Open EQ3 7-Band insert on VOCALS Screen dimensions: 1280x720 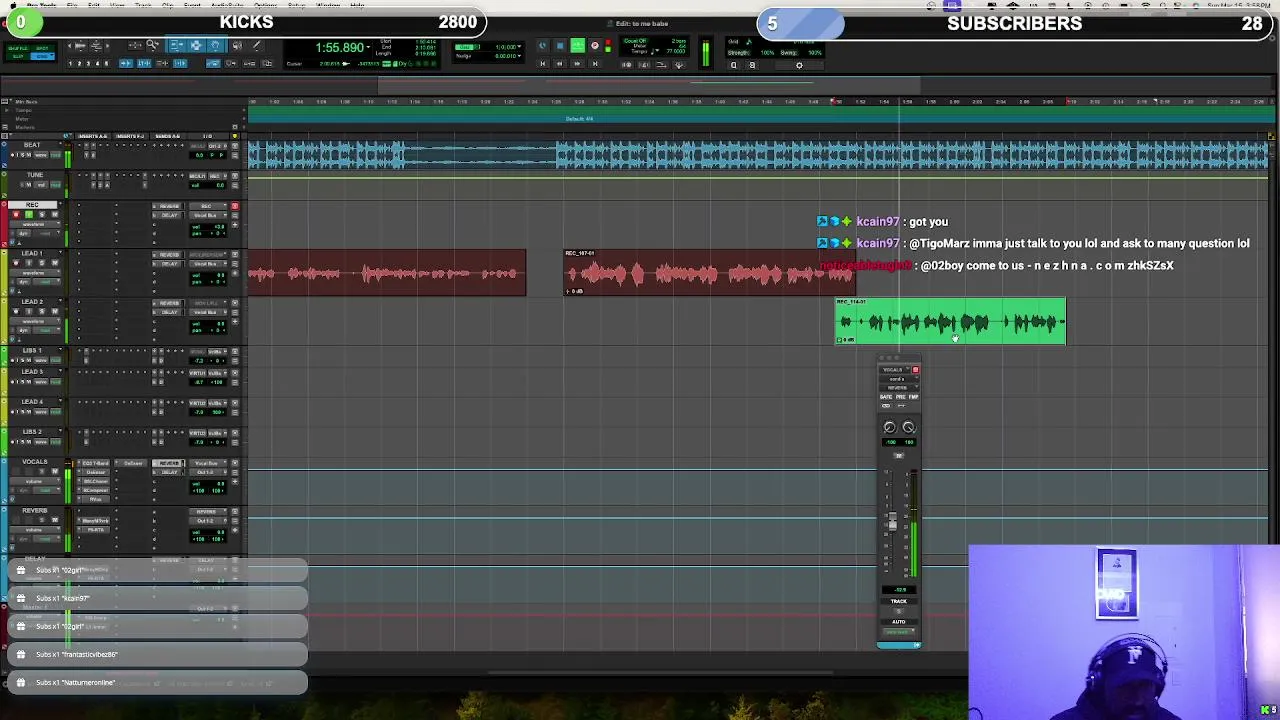pos(95,463)
